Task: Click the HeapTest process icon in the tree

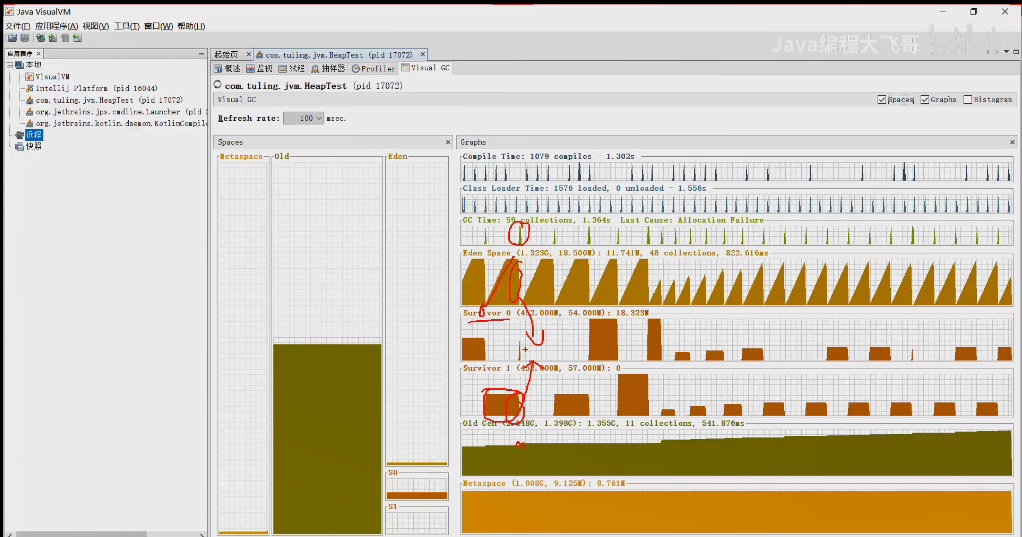Action: 29,100
